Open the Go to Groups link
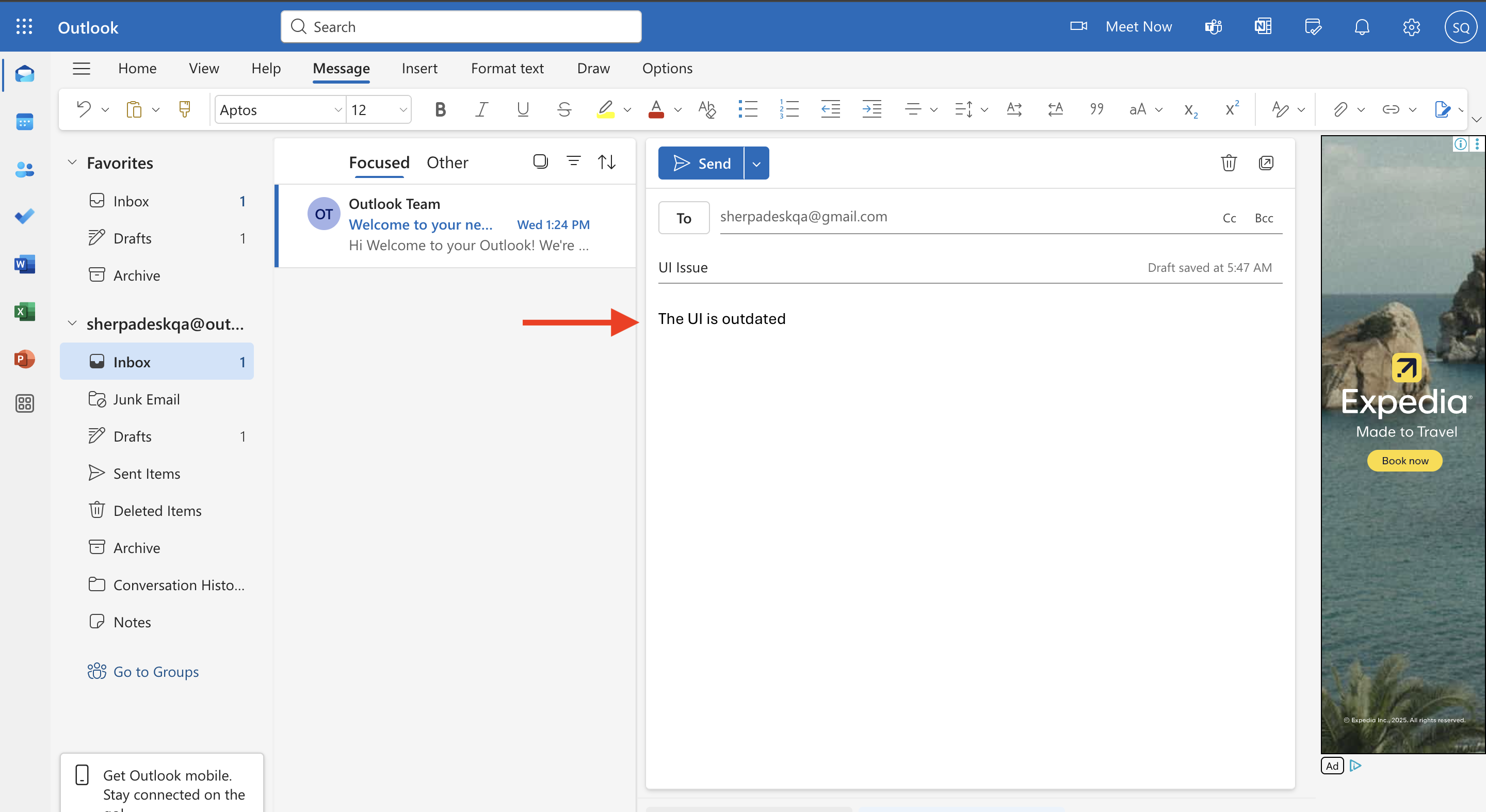Image resolution: width=1486 pixels, height=812 pixels. tap(156, 672)
